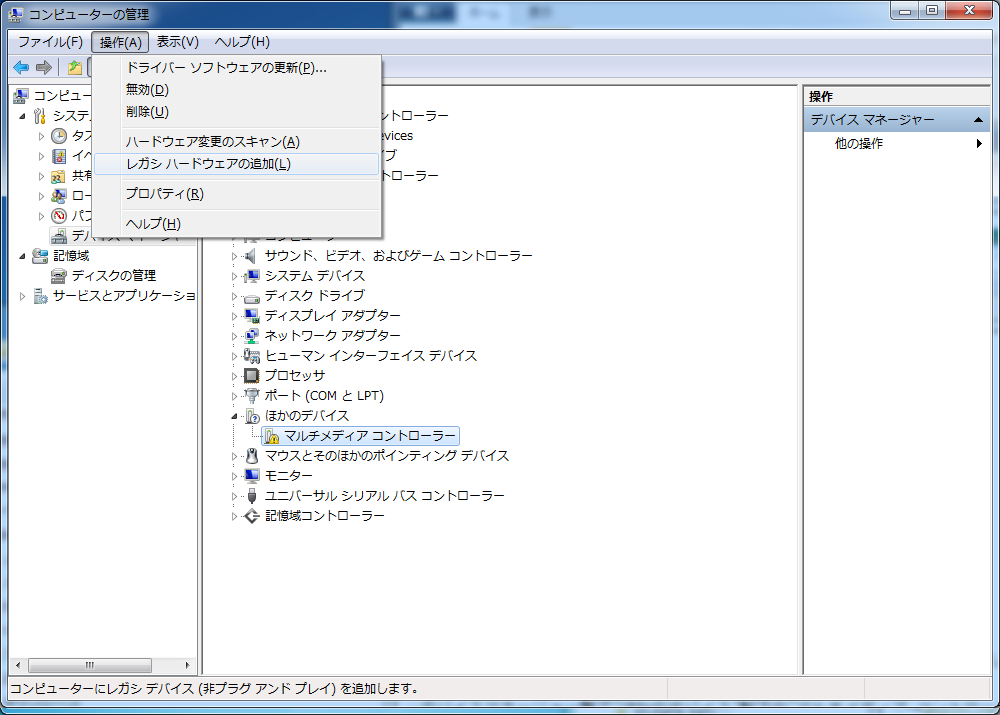The height and width of the screenshot is (715, 1000).
Task: Click the warning icon on マルチメディア コントローラー
Action: click(x=272, y=435)
